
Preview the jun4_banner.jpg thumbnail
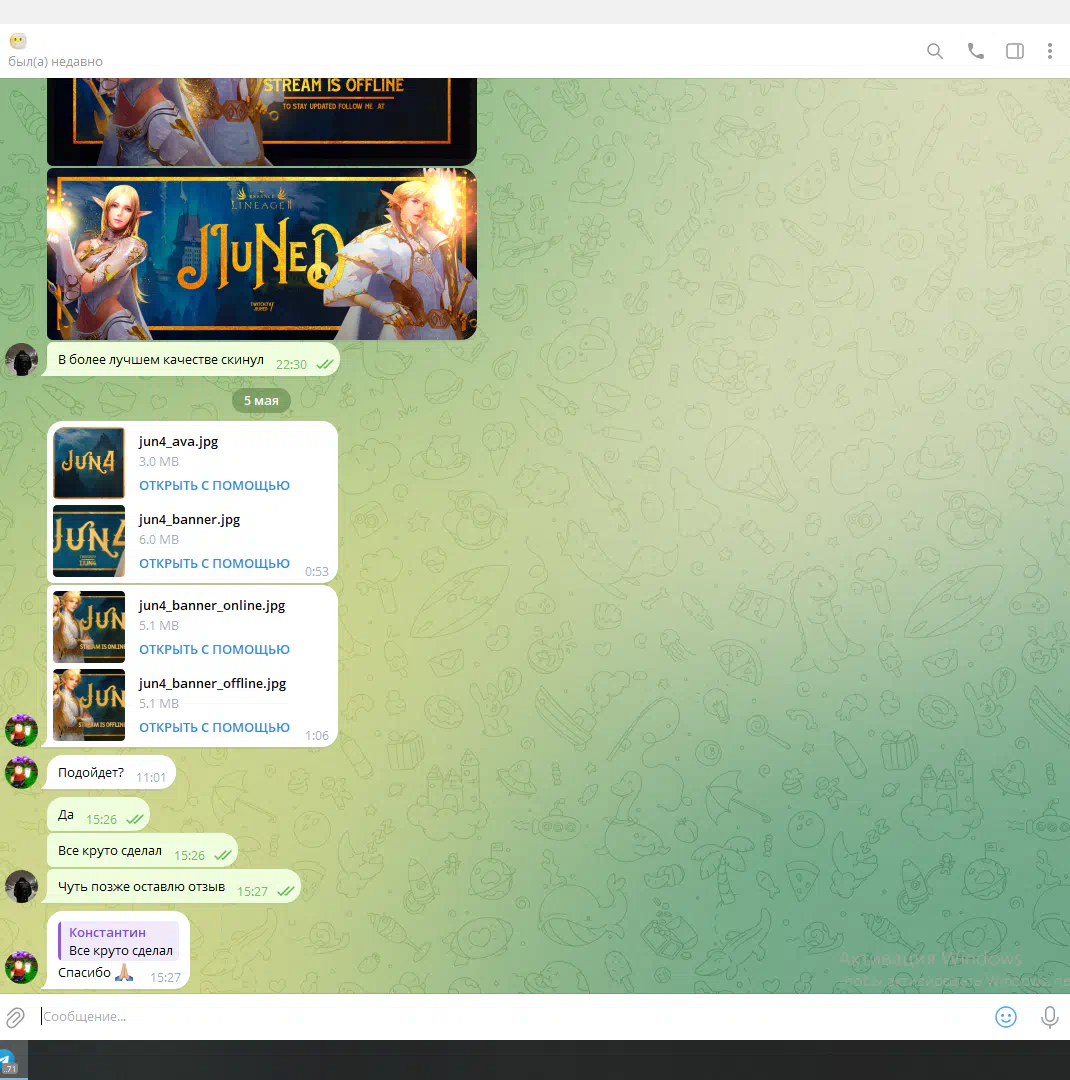point(89,541)
